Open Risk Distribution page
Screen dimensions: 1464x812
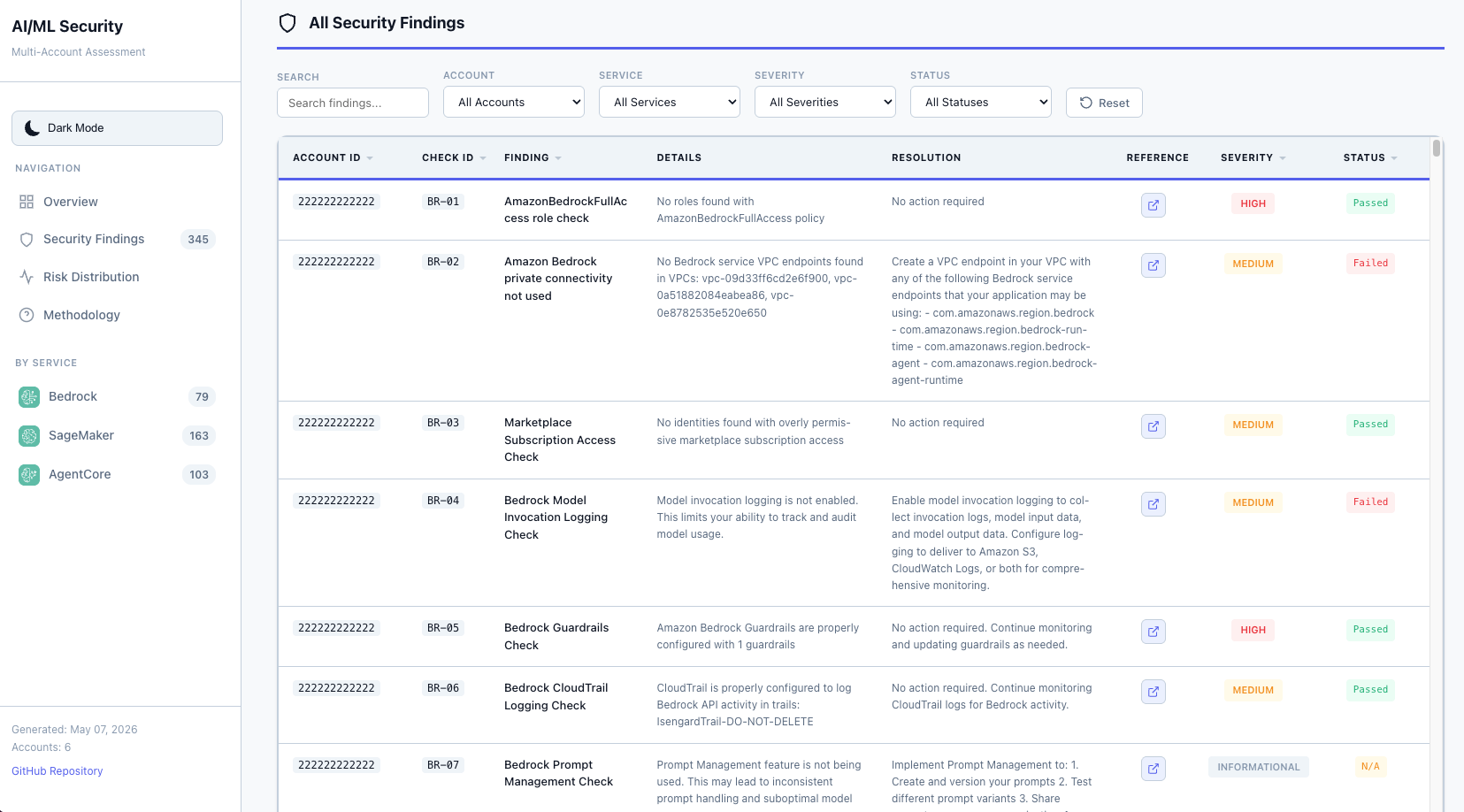(117, 277)
